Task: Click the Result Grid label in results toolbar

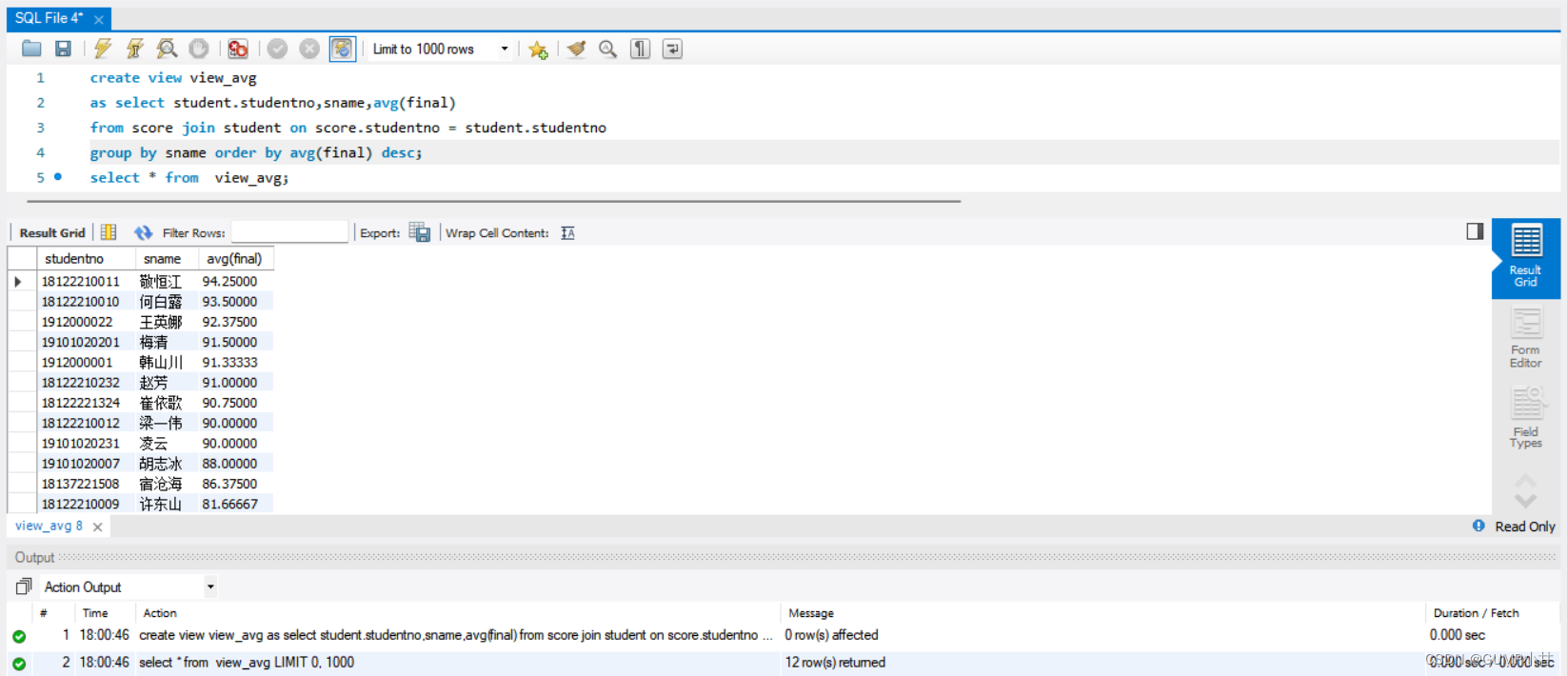Action: click(52, 232)
